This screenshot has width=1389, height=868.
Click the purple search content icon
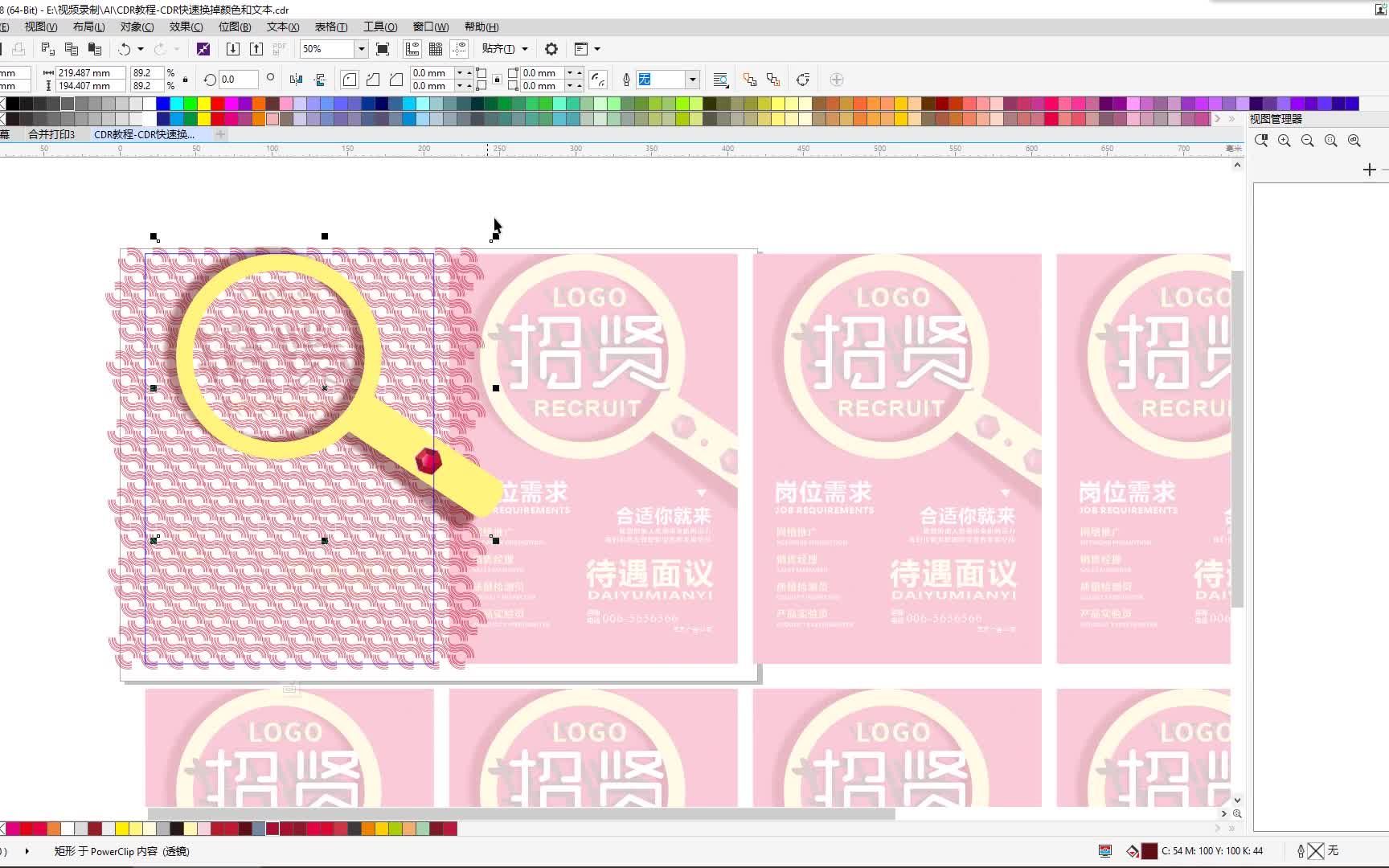(x=203, y=49)
